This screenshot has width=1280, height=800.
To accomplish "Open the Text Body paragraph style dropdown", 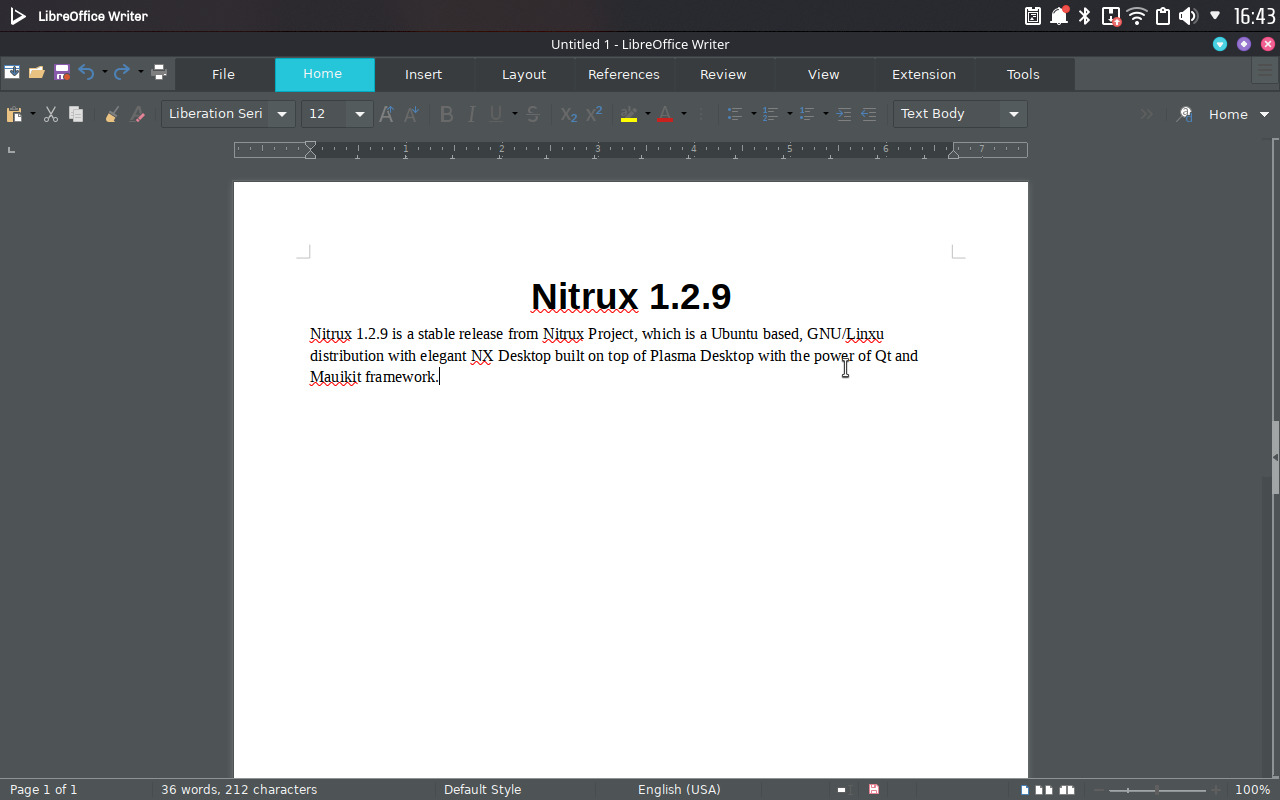I will (x=1013, y=114).
